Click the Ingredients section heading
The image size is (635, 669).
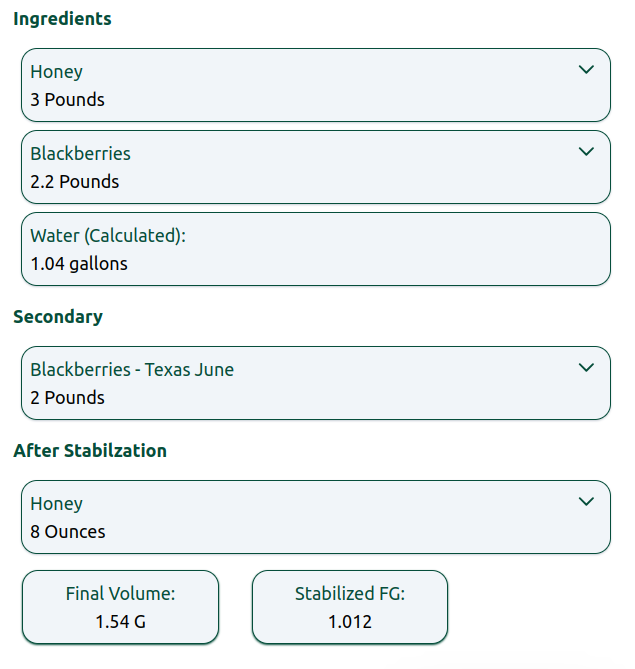pyautogui.click(x=62, y=19)
